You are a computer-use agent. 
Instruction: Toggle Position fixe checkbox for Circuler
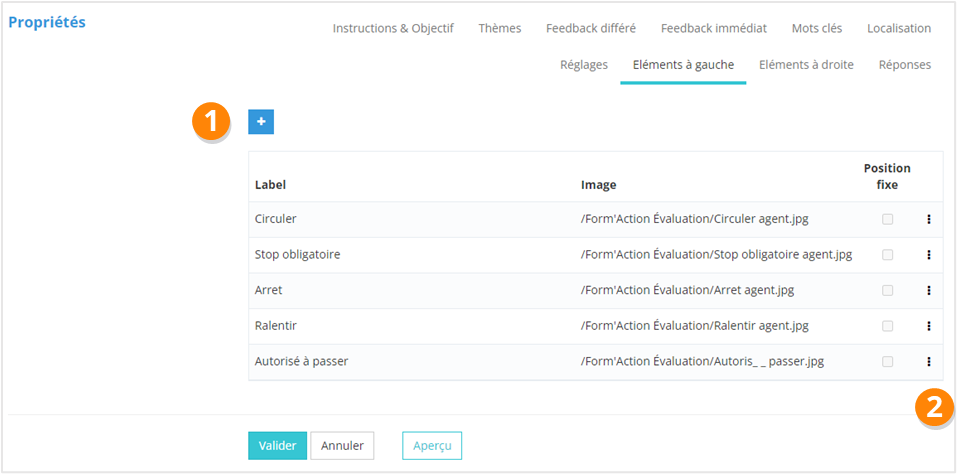click(887, 219)
